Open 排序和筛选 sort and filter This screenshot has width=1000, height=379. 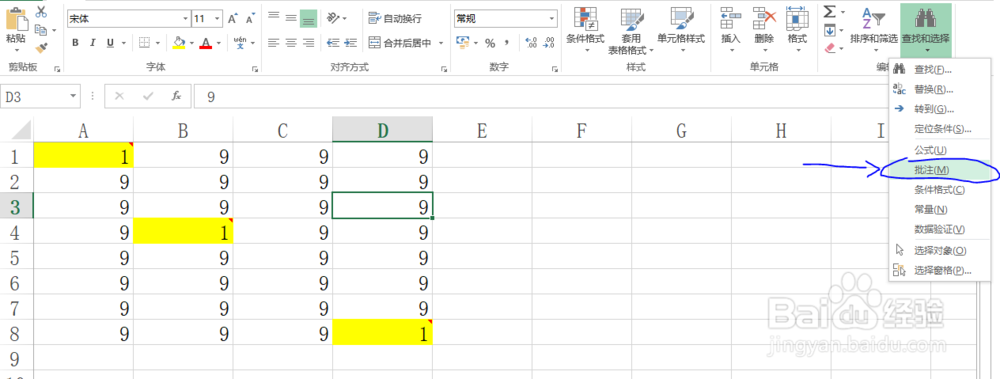click(x=873, y=29)
